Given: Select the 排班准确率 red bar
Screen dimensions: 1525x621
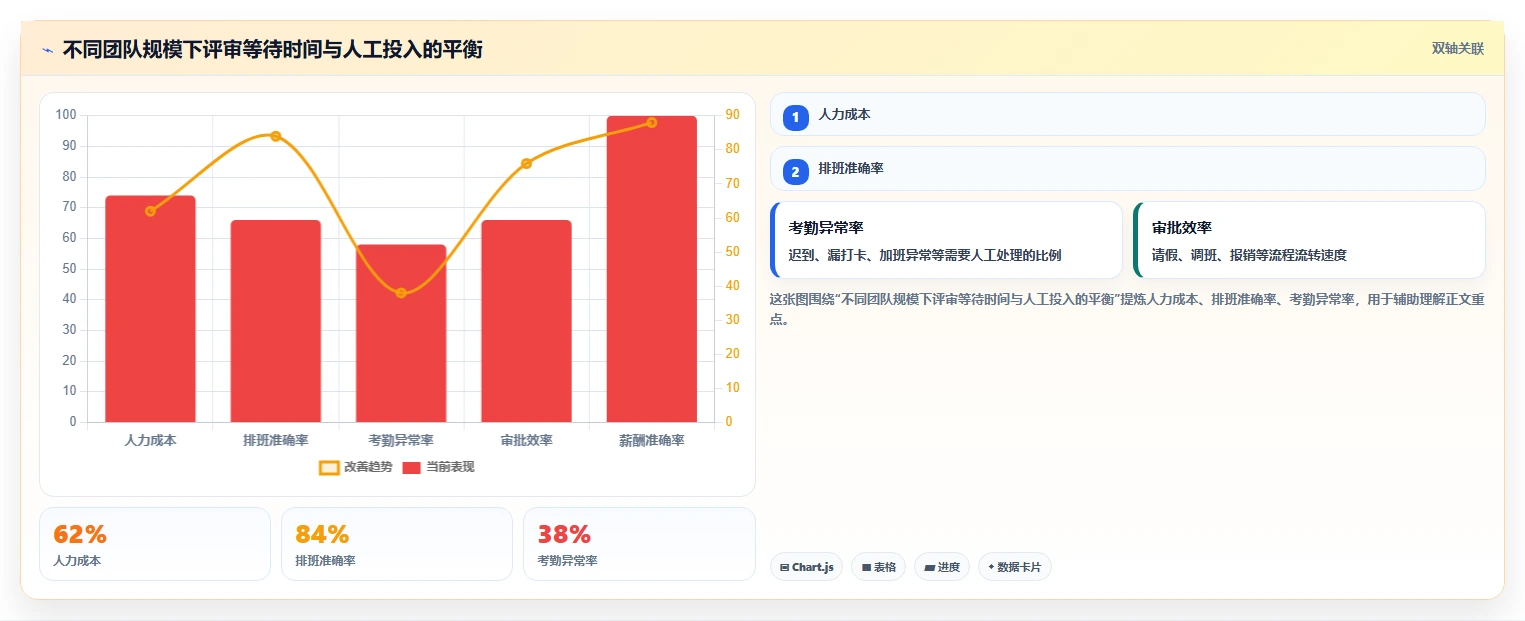Looking at the screenshot, I should (x=276, y=321).
